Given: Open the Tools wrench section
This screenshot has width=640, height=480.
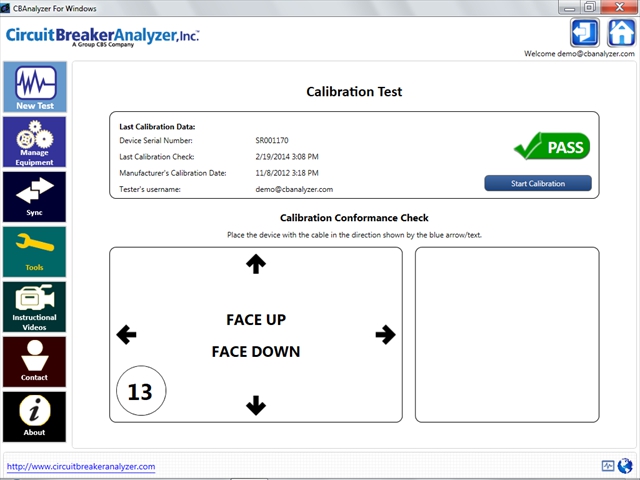Looking at the screenshot, I should point(35,252).
